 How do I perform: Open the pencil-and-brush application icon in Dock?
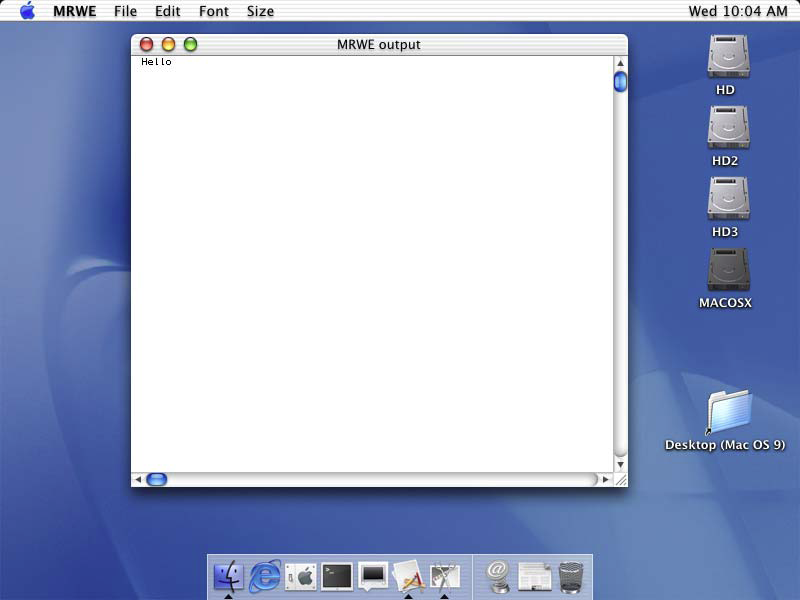[409, 577]
